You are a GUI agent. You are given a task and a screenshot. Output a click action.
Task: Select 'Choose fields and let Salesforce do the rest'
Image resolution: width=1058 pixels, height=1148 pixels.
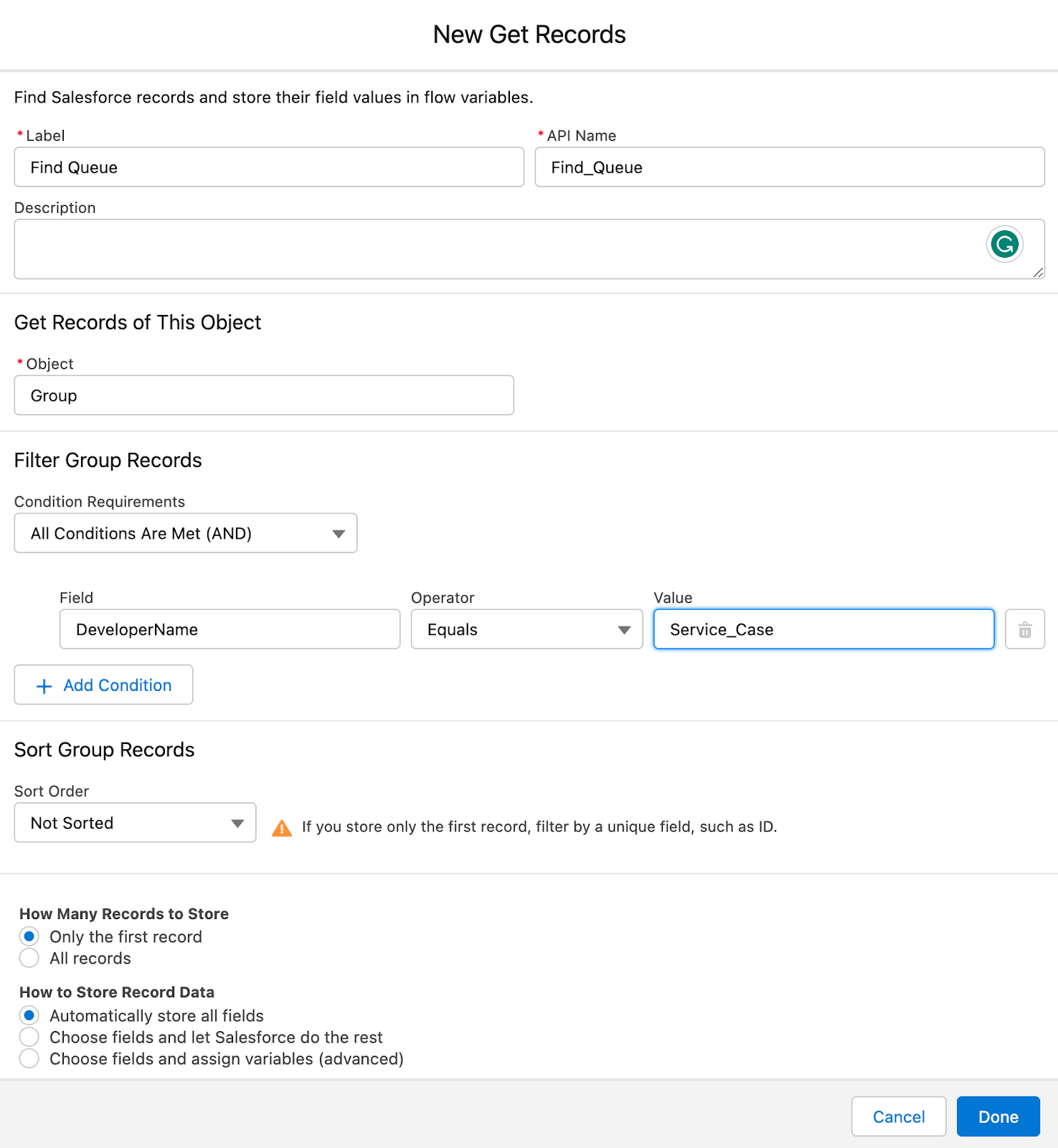coord(29,1037)
